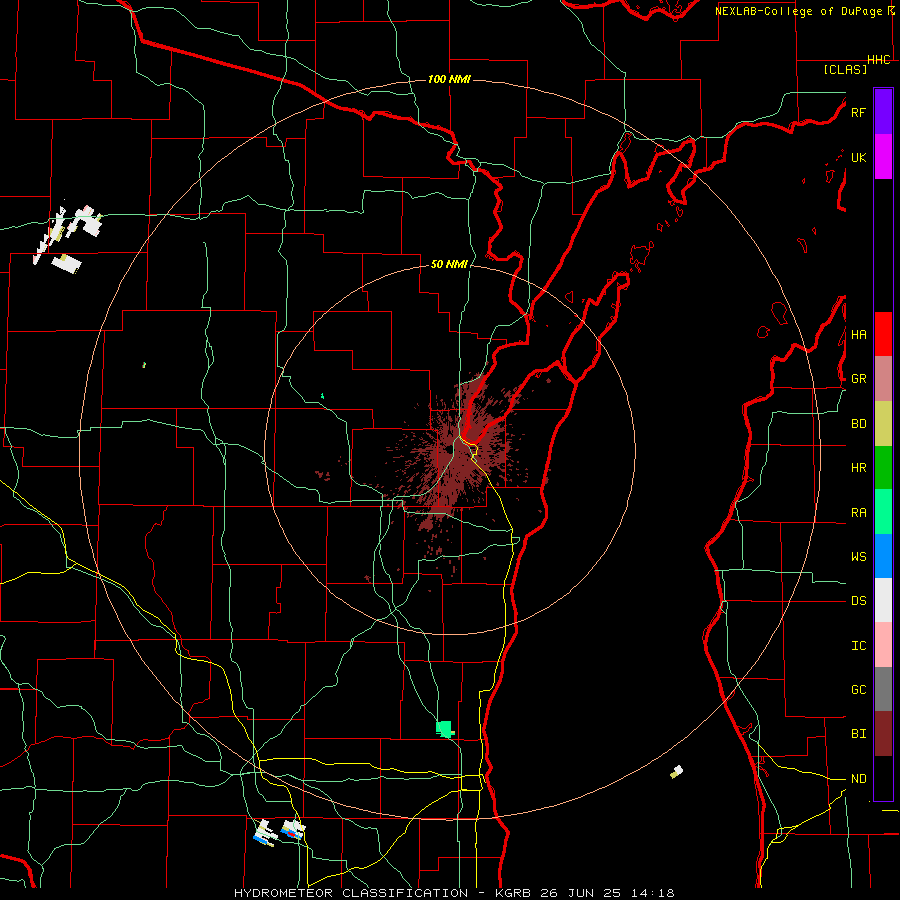Click the 50 NMI range ring label
900x900 pixels.
[449, 264]
